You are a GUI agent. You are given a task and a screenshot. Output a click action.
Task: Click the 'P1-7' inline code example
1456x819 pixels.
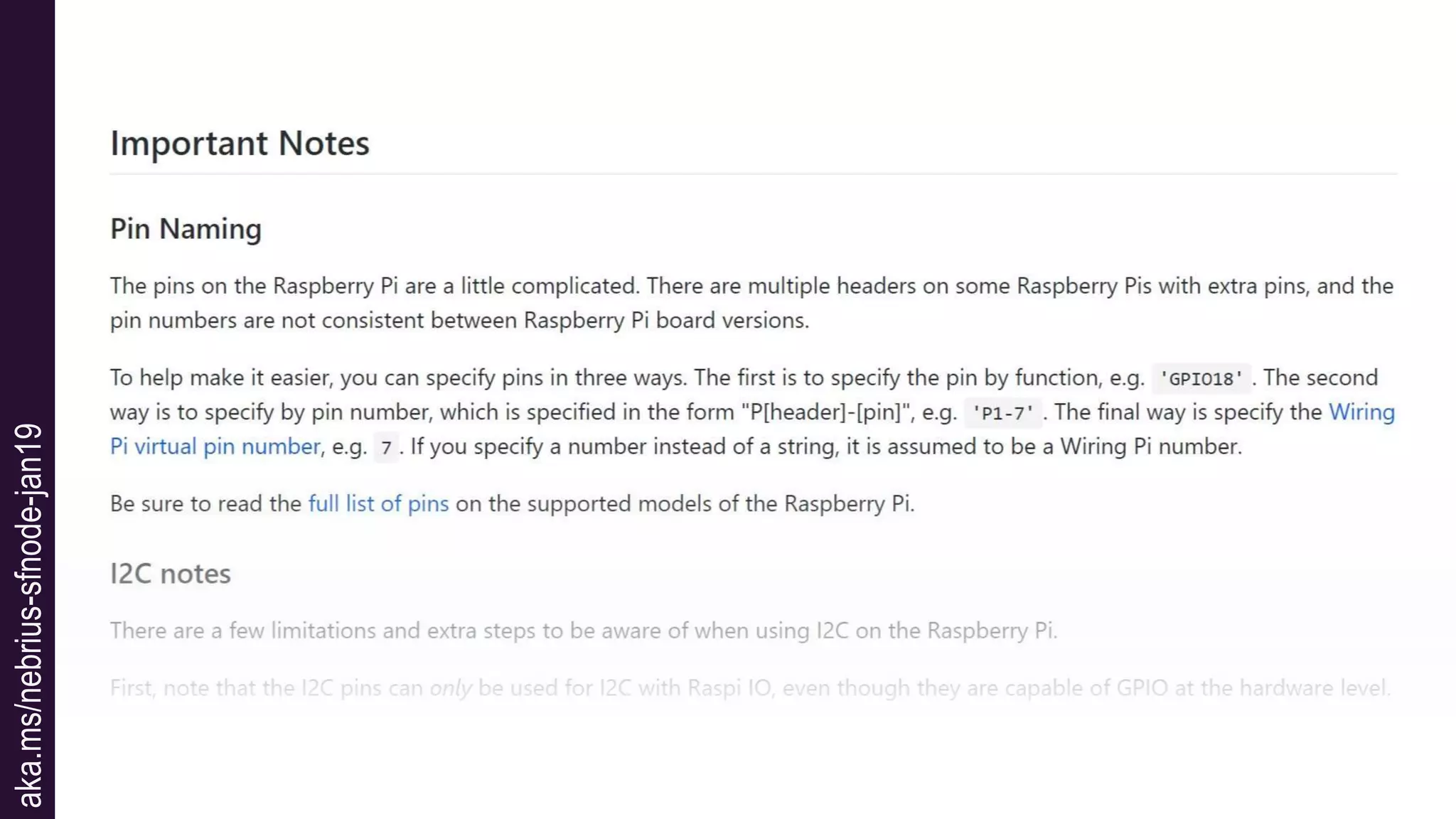tap(1002, 413)
